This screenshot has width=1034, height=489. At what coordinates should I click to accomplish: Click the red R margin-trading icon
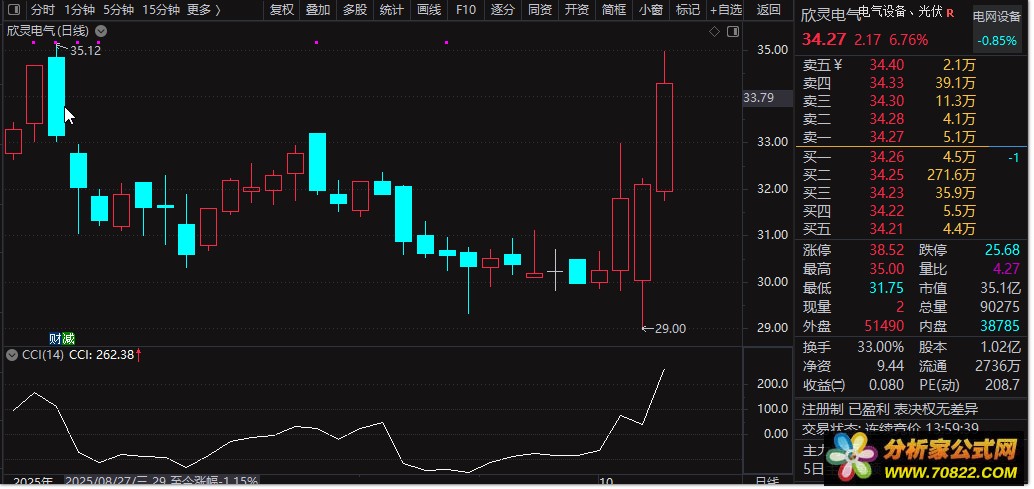[950, 13]
